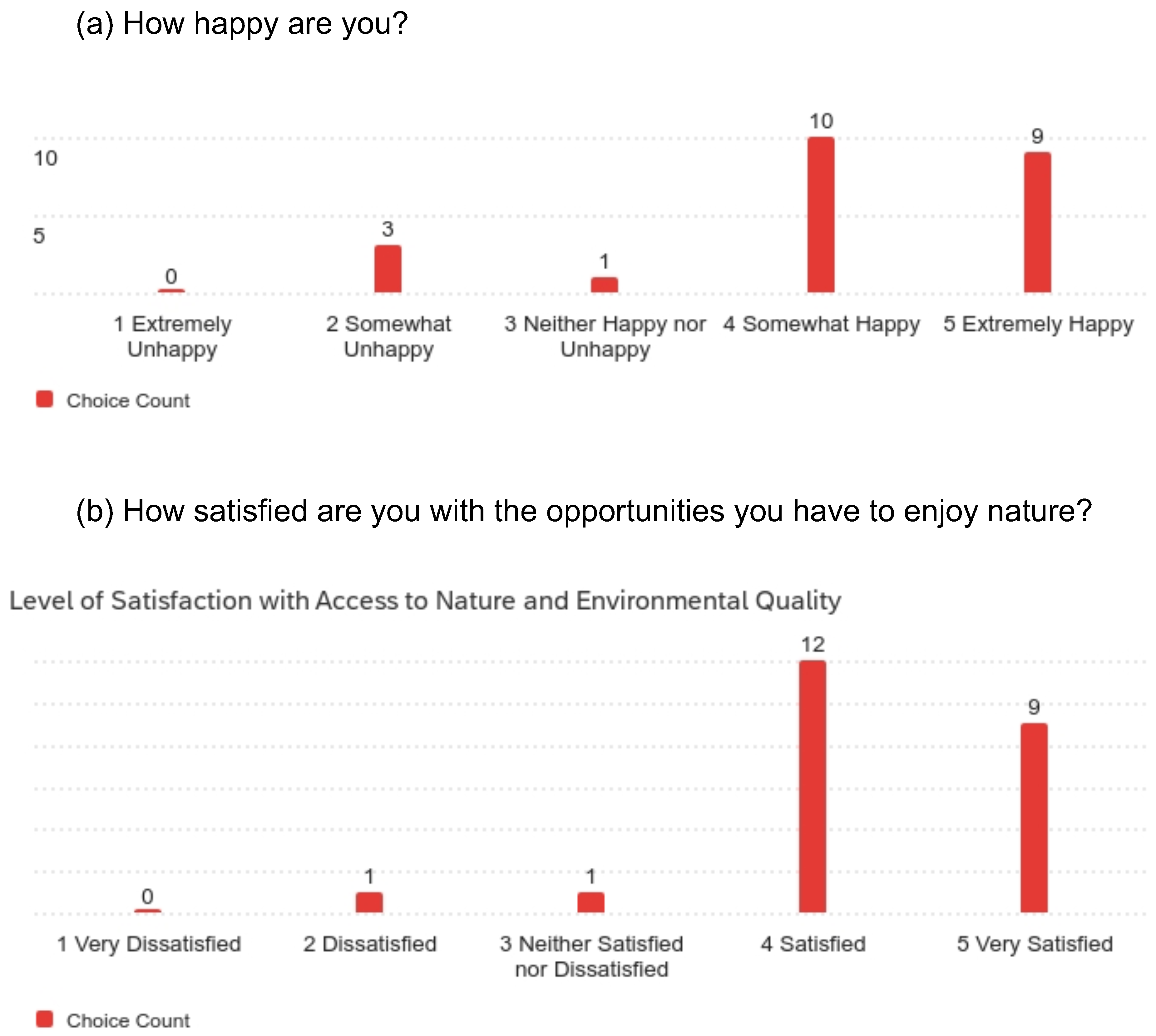Click the data label 3 above Somewhat Unhappy
The image size is (1156, 1036).
coord(388,229)
